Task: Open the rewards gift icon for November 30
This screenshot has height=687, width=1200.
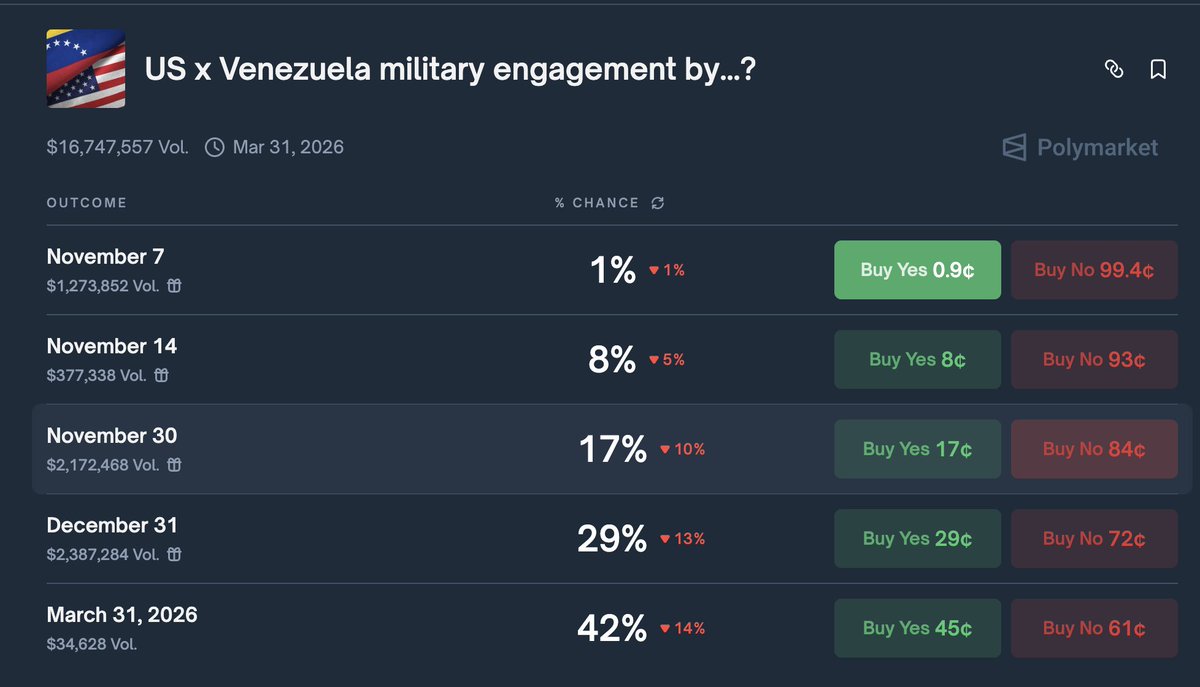Action: tap(174, 465)
